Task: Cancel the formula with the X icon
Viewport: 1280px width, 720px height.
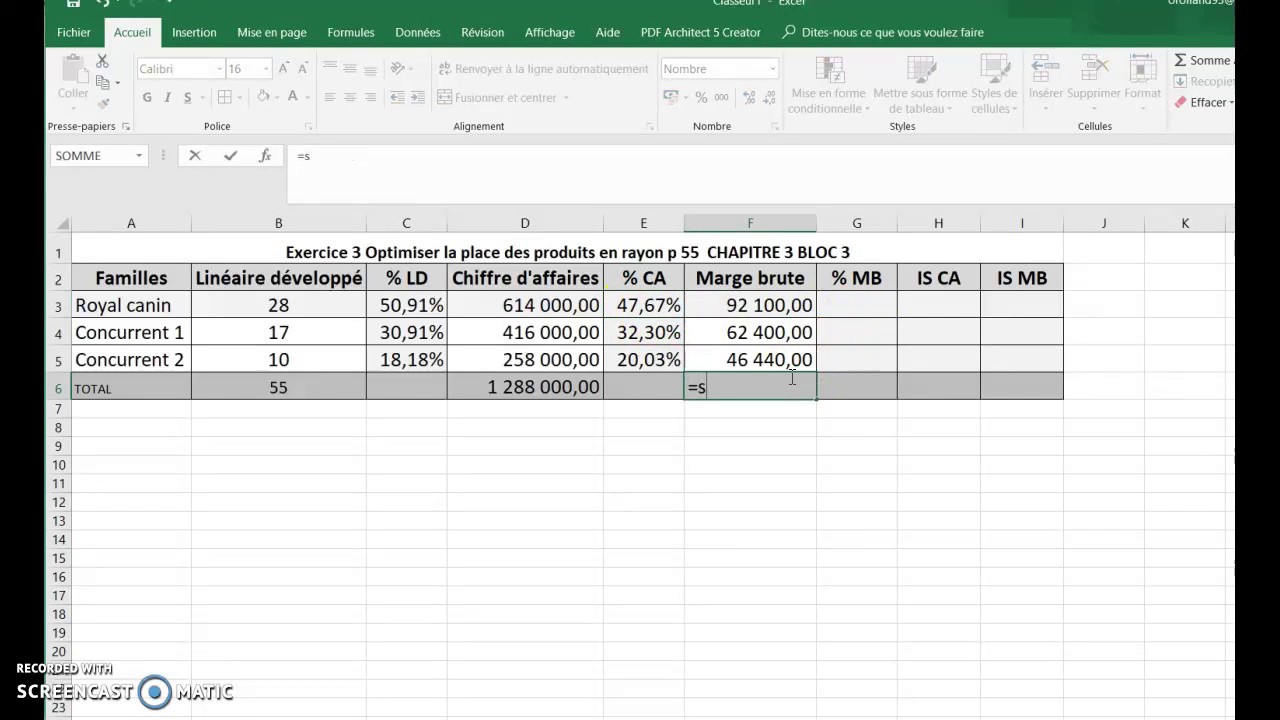Action: pyautogui.click(x=195, y=156)
